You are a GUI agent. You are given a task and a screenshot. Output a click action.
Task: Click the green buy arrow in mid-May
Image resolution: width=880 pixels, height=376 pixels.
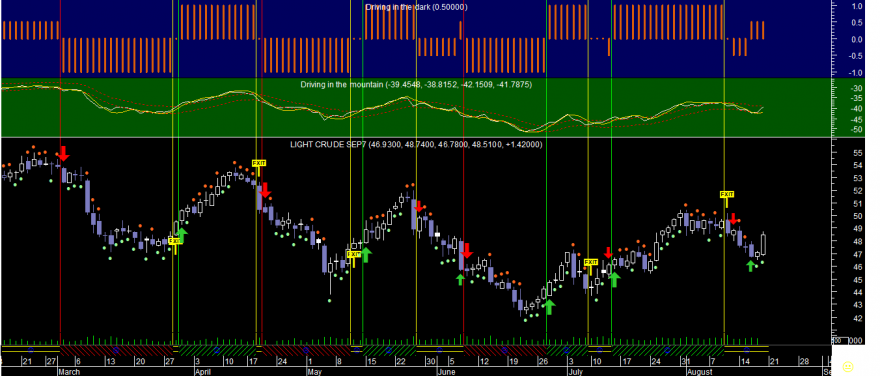click(366, 255)
